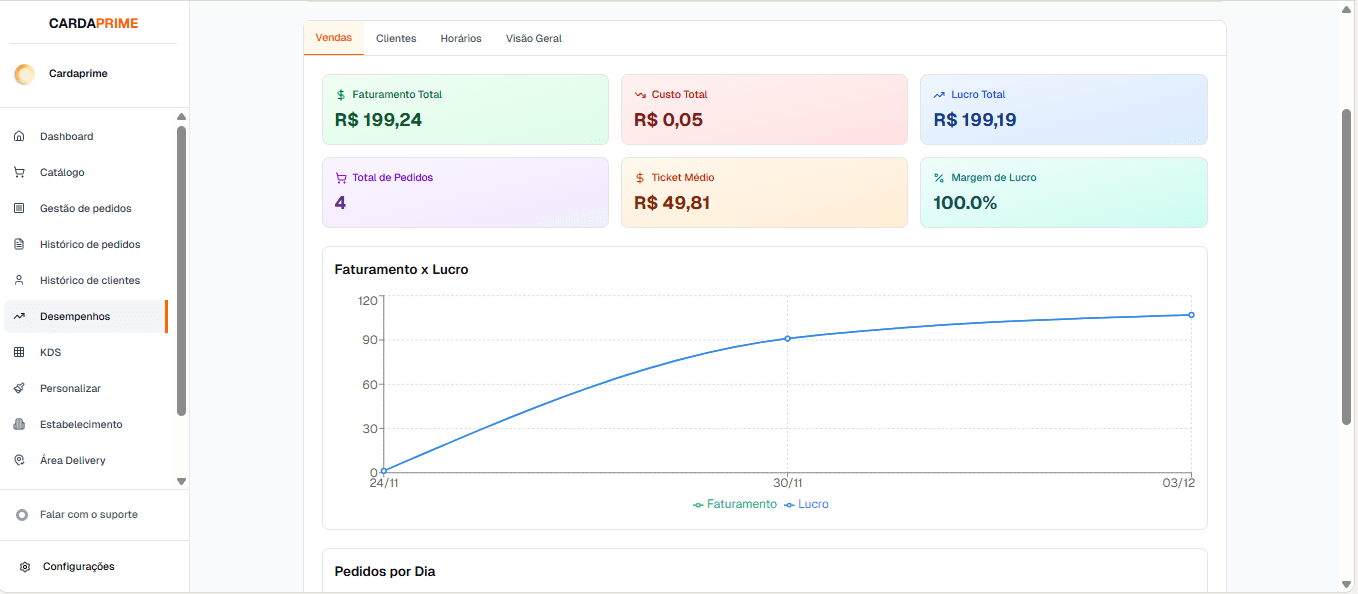1358x594 pixels.
Task: Open Histórico de pedidos from the sidebar icon
Action: [19, 244]
